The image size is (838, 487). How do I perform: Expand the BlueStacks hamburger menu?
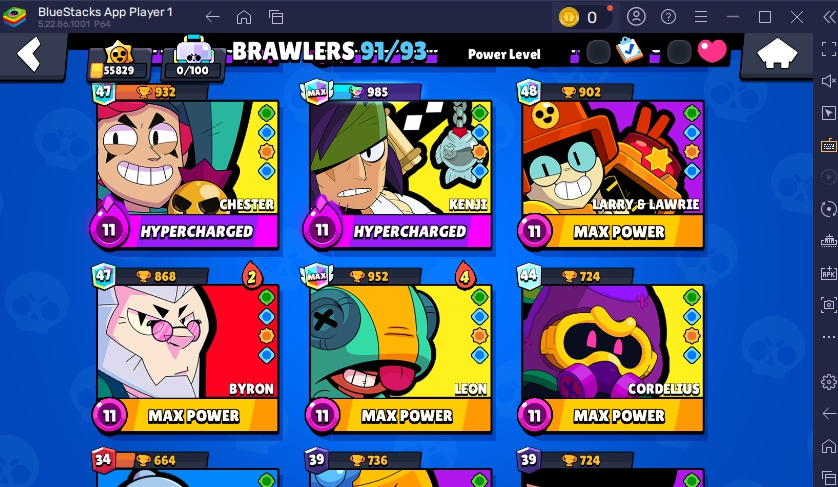tap(701, 17)
